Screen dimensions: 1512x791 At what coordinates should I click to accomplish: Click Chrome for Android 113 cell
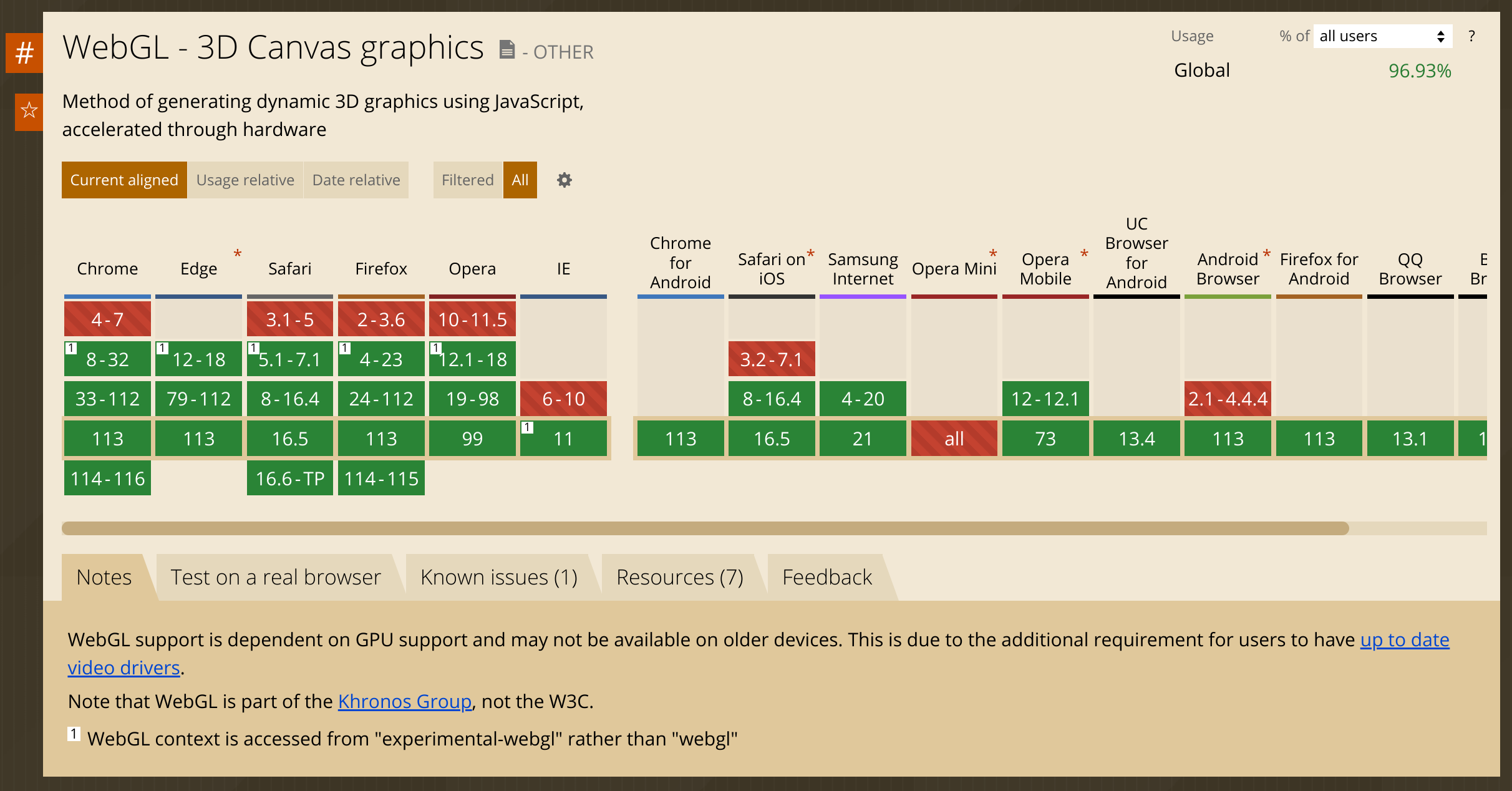point(681,439)
